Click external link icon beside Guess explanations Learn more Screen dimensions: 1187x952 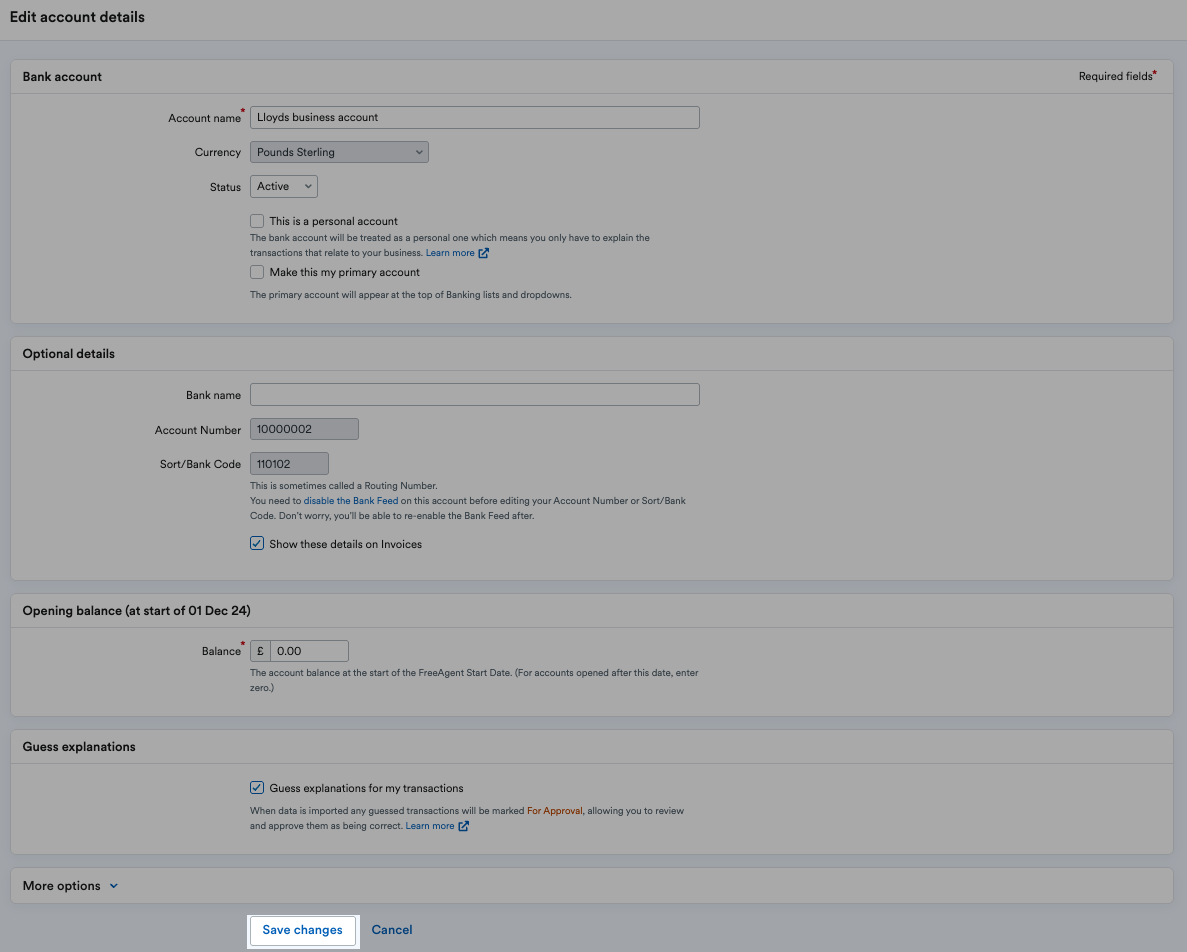point(463,826)
